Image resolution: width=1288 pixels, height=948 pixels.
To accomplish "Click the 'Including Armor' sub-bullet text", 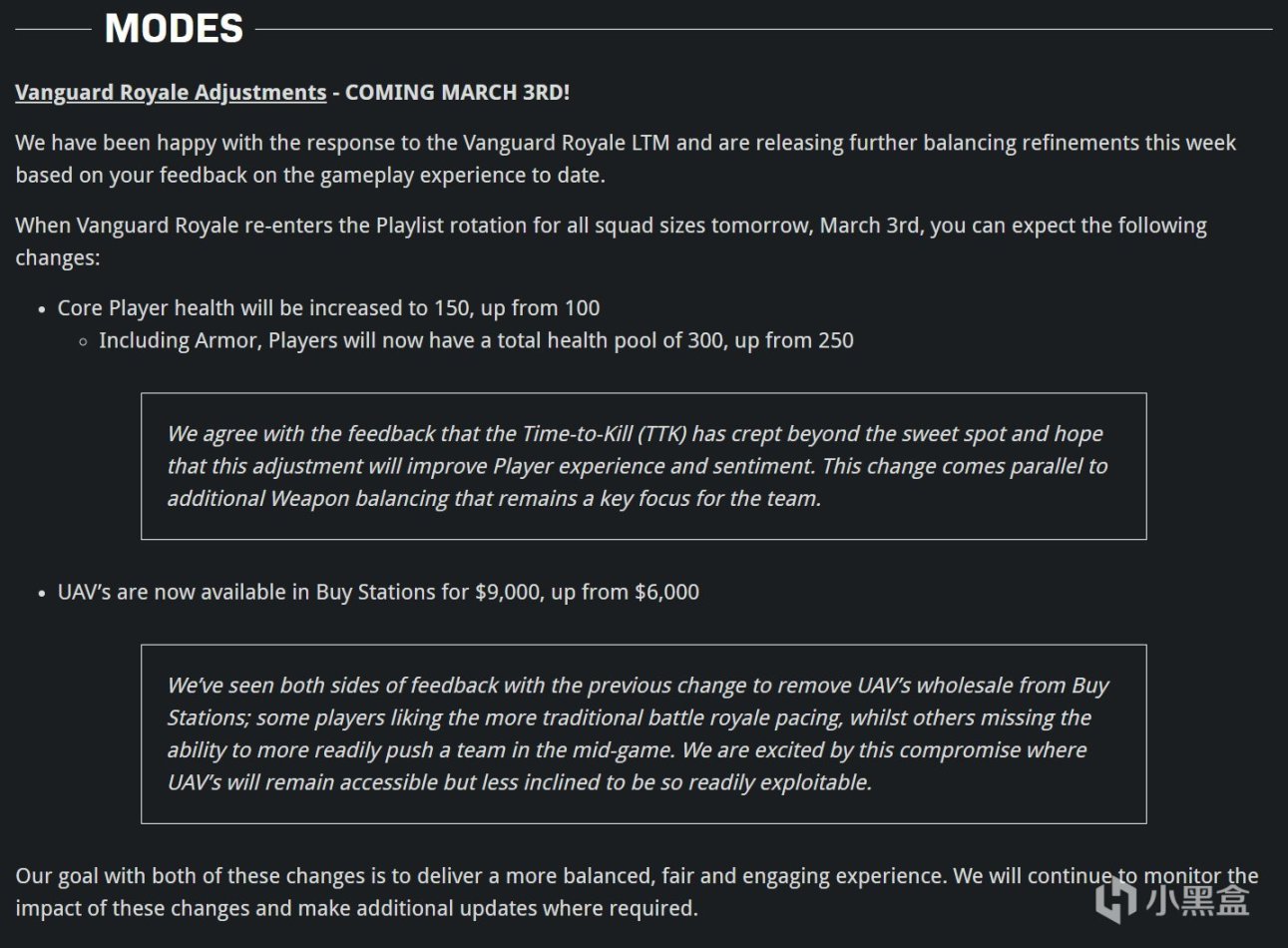I will tap(476, 340).
